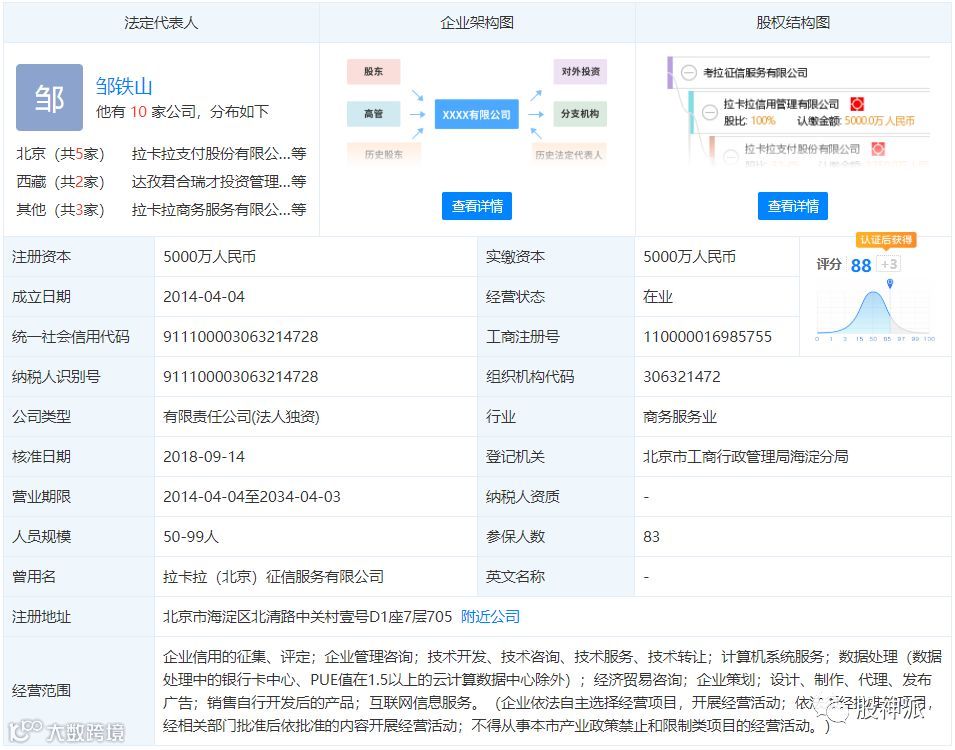Click the 统一社会信用代码 value
The width and height of the screenshot is (955, 750).
(x=241, y=336)
